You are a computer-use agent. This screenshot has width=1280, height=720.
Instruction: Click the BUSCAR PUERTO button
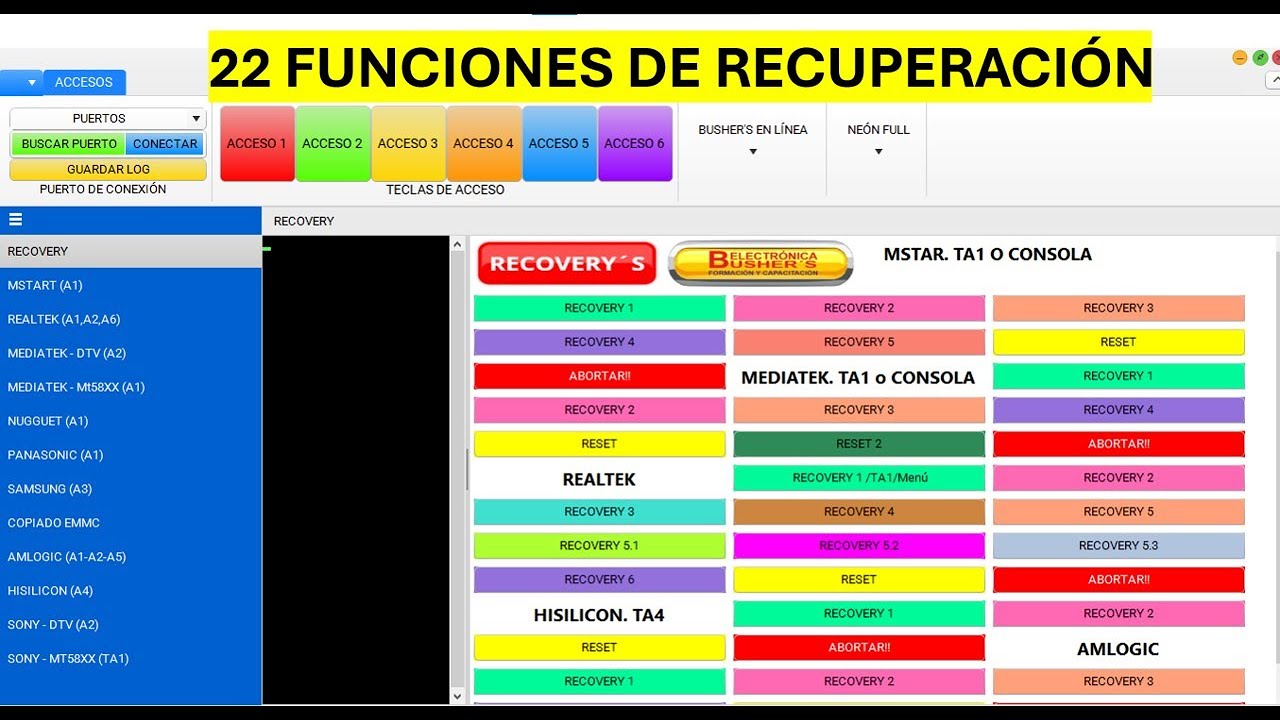[69, 144]
